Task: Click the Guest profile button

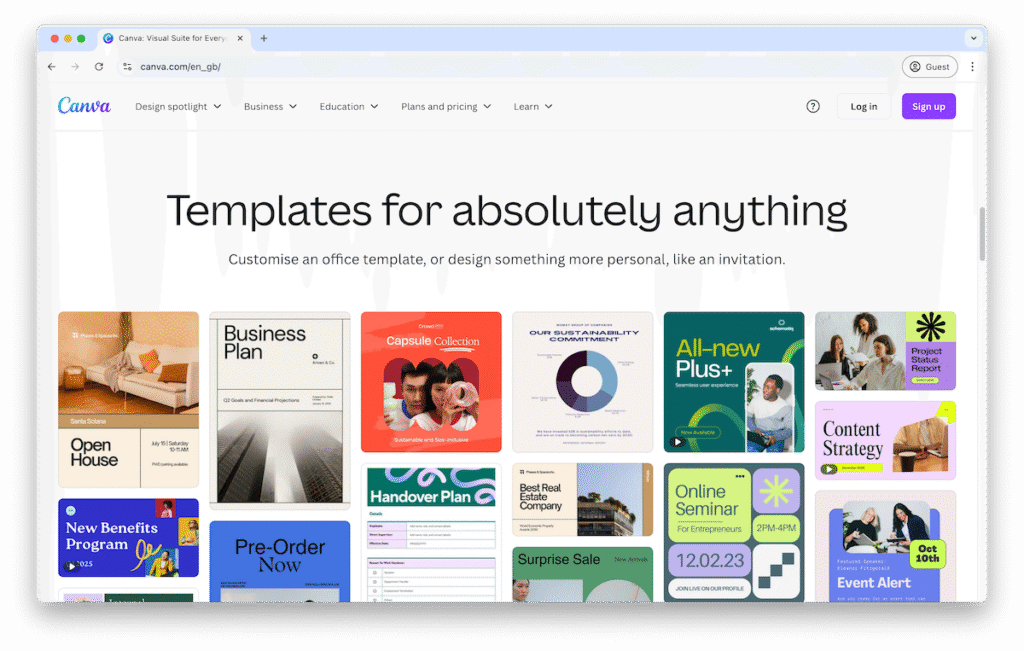Action: coord(930,67)
